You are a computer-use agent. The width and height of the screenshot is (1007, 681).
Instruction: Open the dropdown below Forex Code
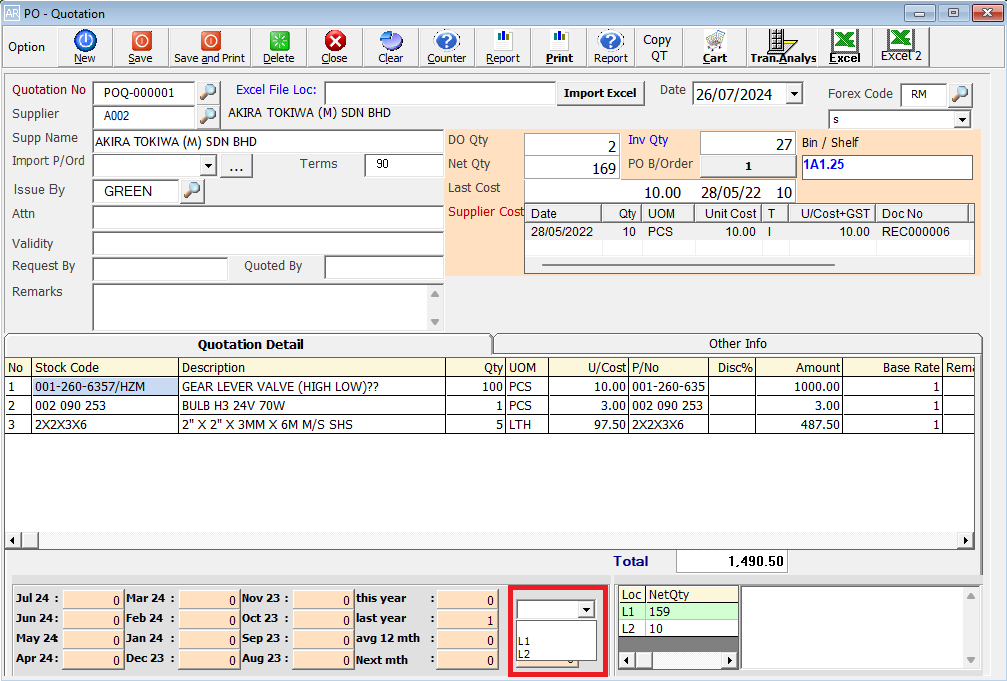[962, 119]
